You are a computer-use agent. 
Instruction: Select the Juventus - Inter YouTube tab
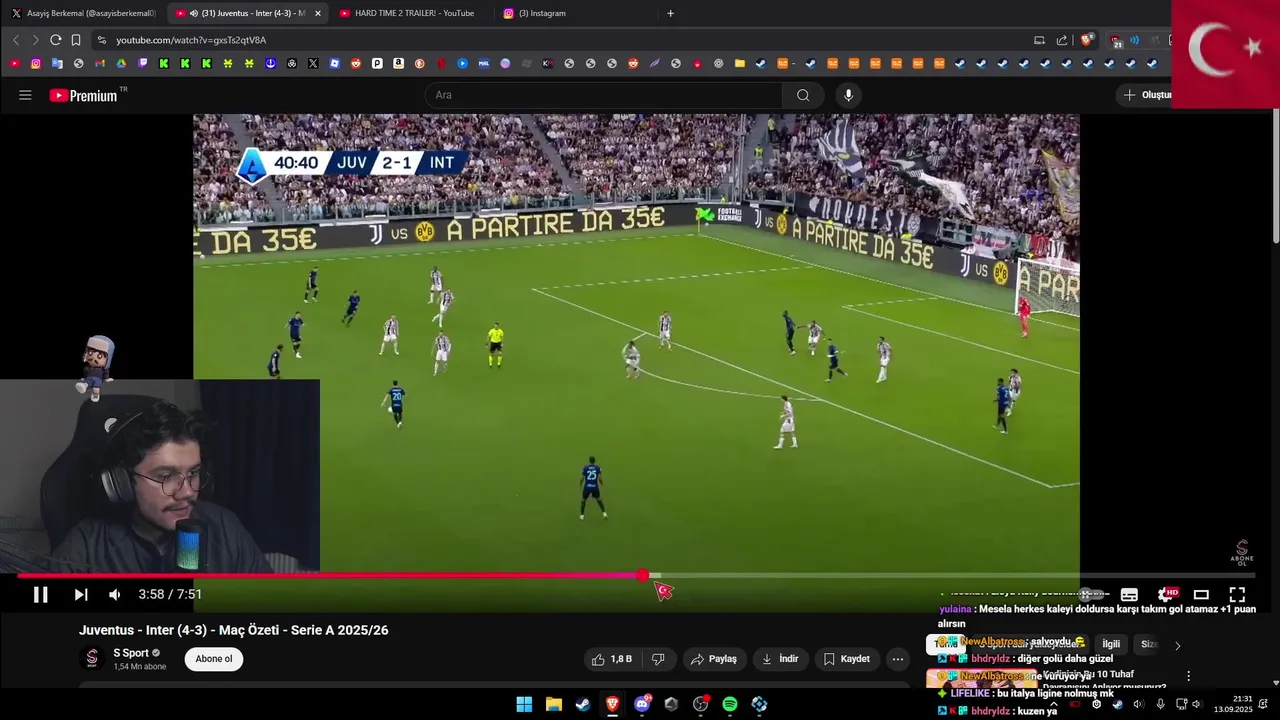pyautogui.click(x=250, y=13)
